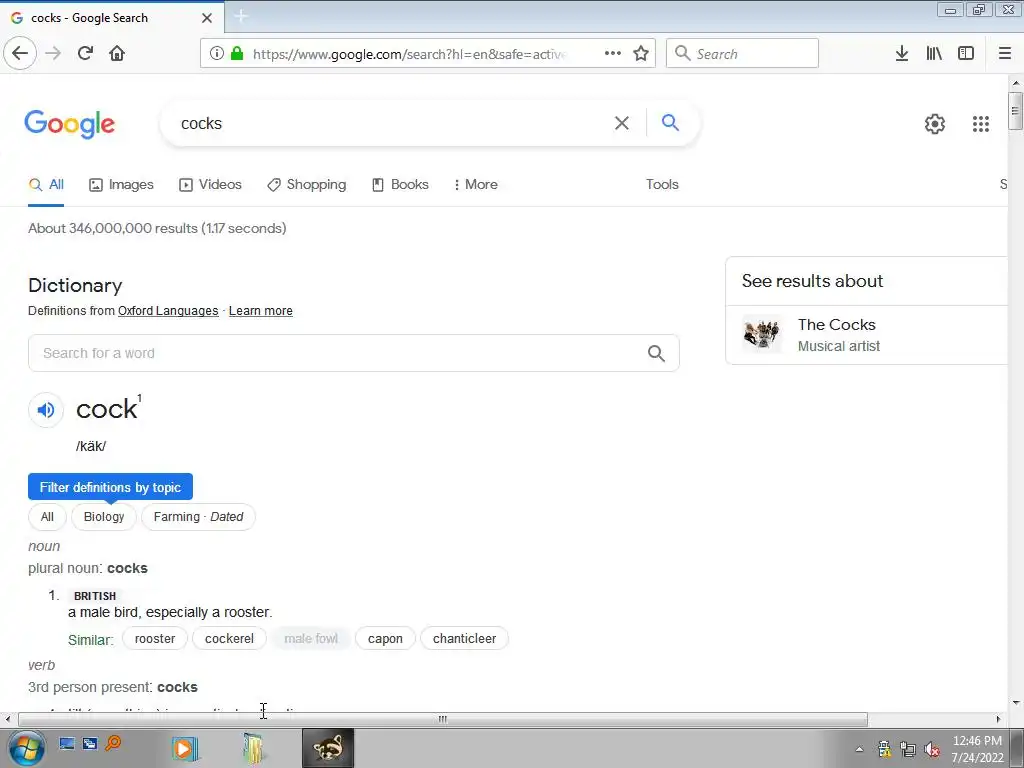1024x768 pixels.
Task: Switch to the Books tab
Action: pos(400,185)
